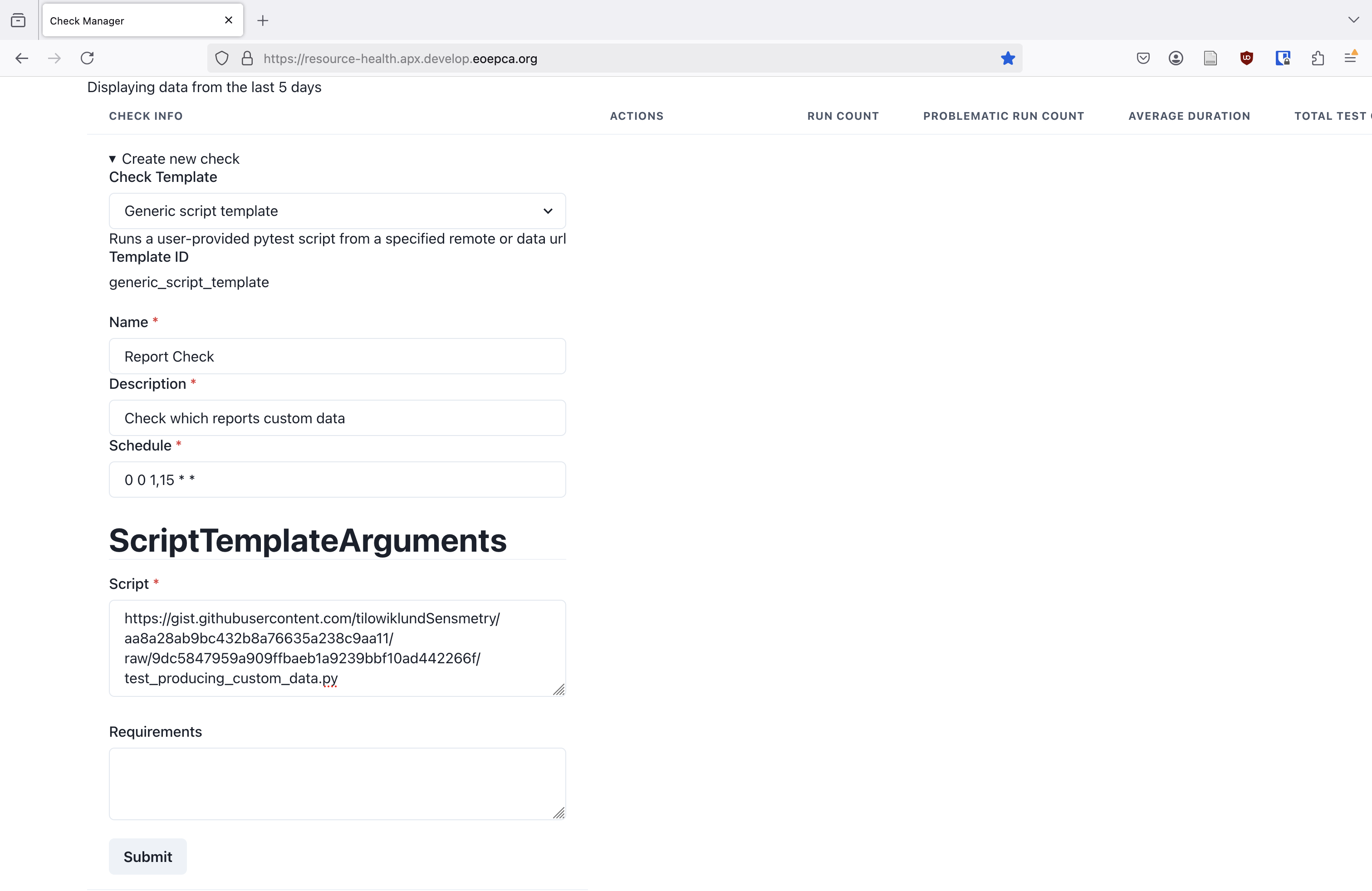Go back with the browser back arrow
1372x891 pixels.
click(22, 58)
